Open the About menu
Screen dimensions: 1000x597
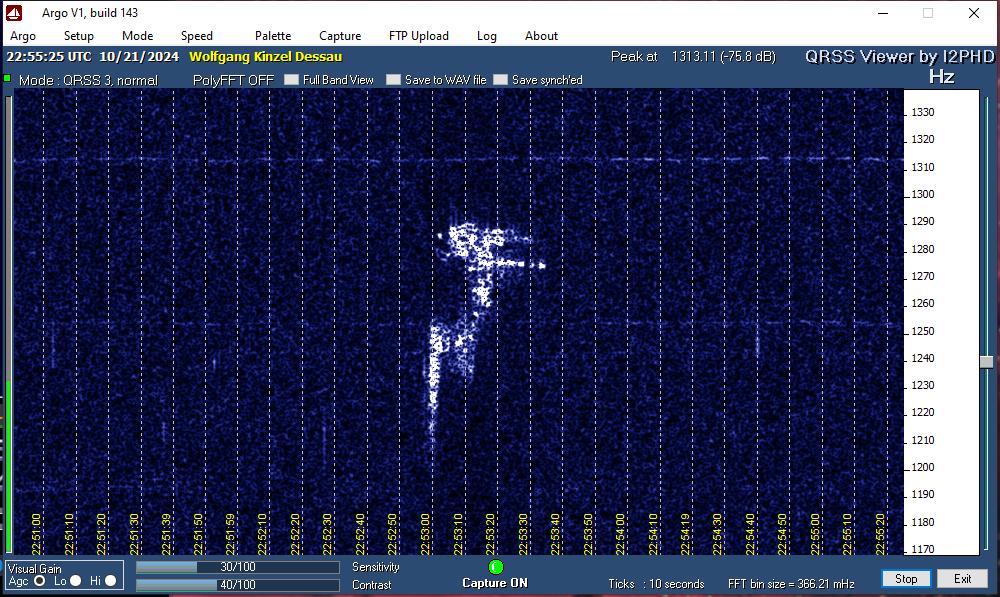pyautogui.click(x=541, y=36)
